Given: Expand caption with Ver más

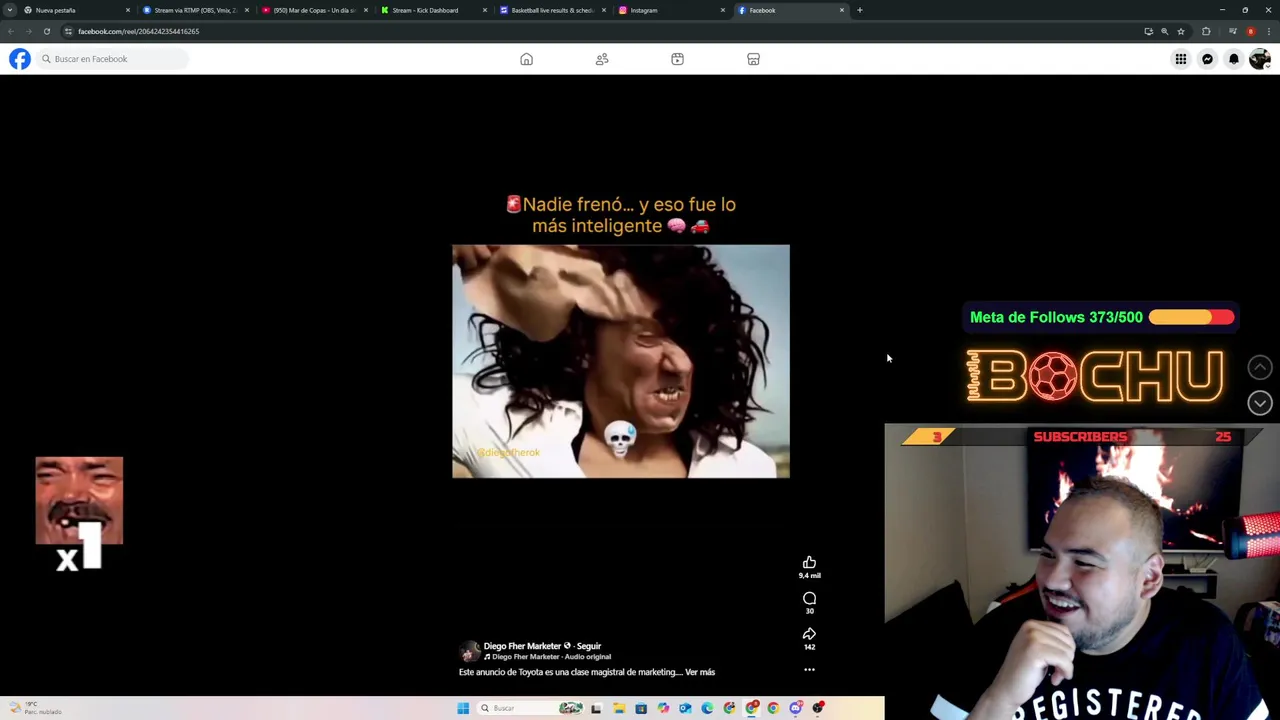Looking at the screenshot, I should [x=700, y=672].
